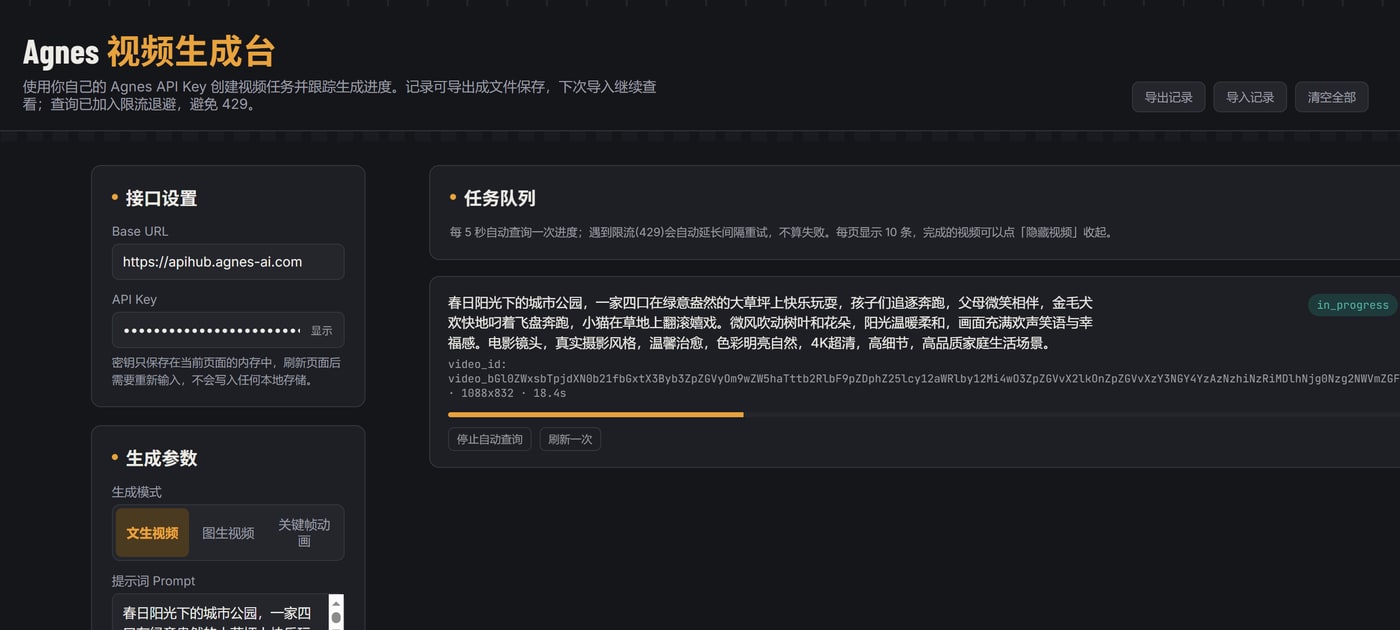Click 刷新一次 to refresh task

click(x=570, y=439)
